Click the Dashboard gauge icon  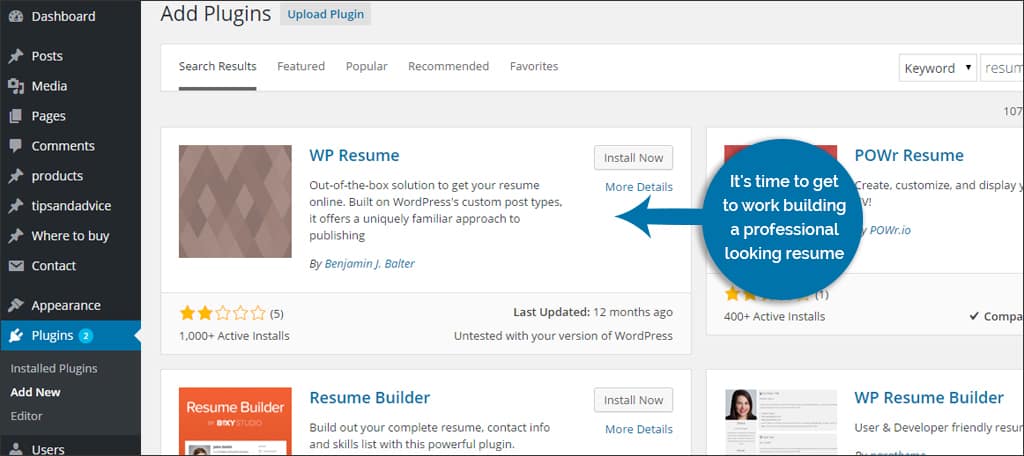pyautogui.click(x=16, y=16)
